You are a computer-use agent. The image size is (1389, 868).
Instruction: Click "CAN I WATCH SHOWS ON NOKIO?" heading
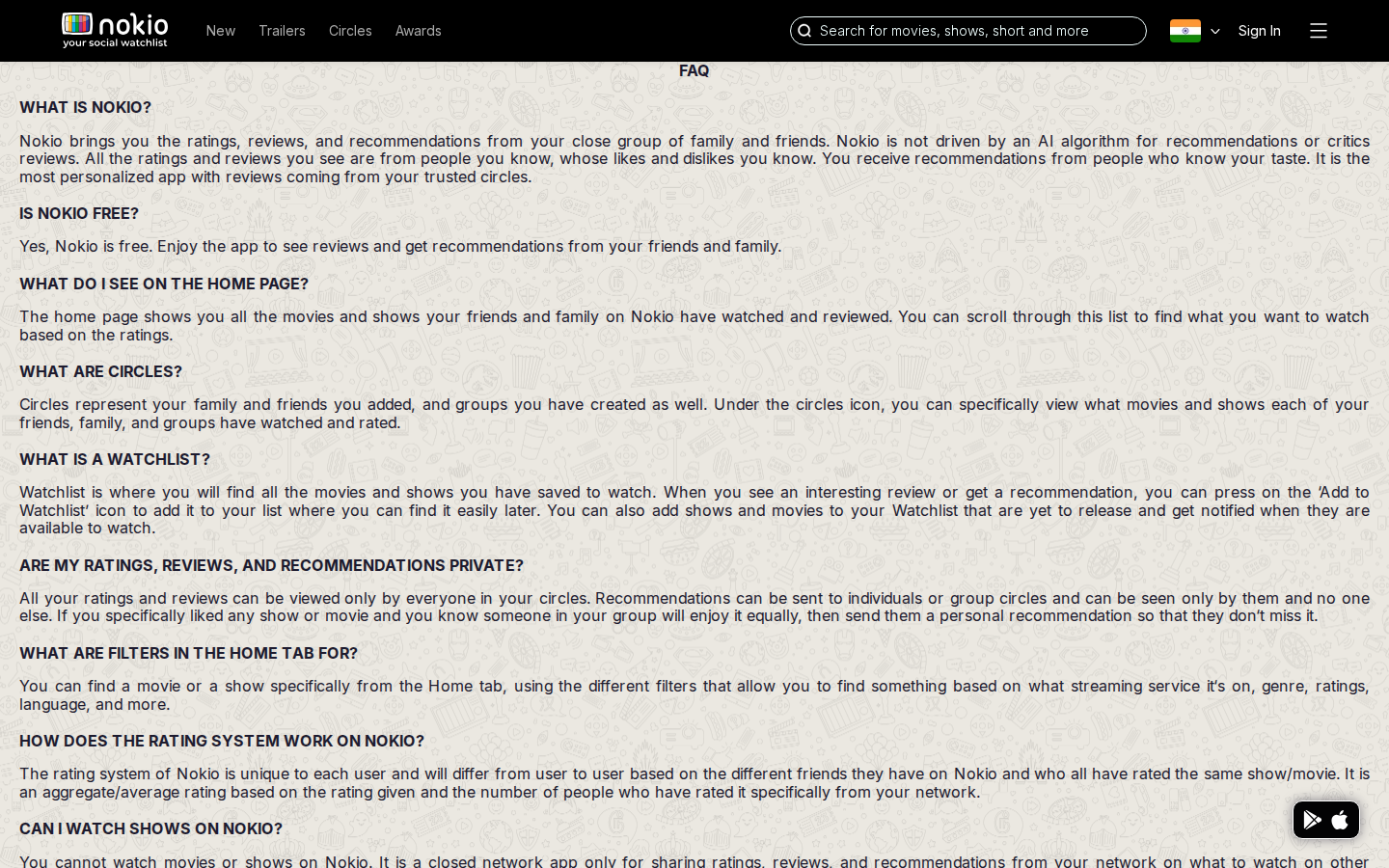(150, 828)
